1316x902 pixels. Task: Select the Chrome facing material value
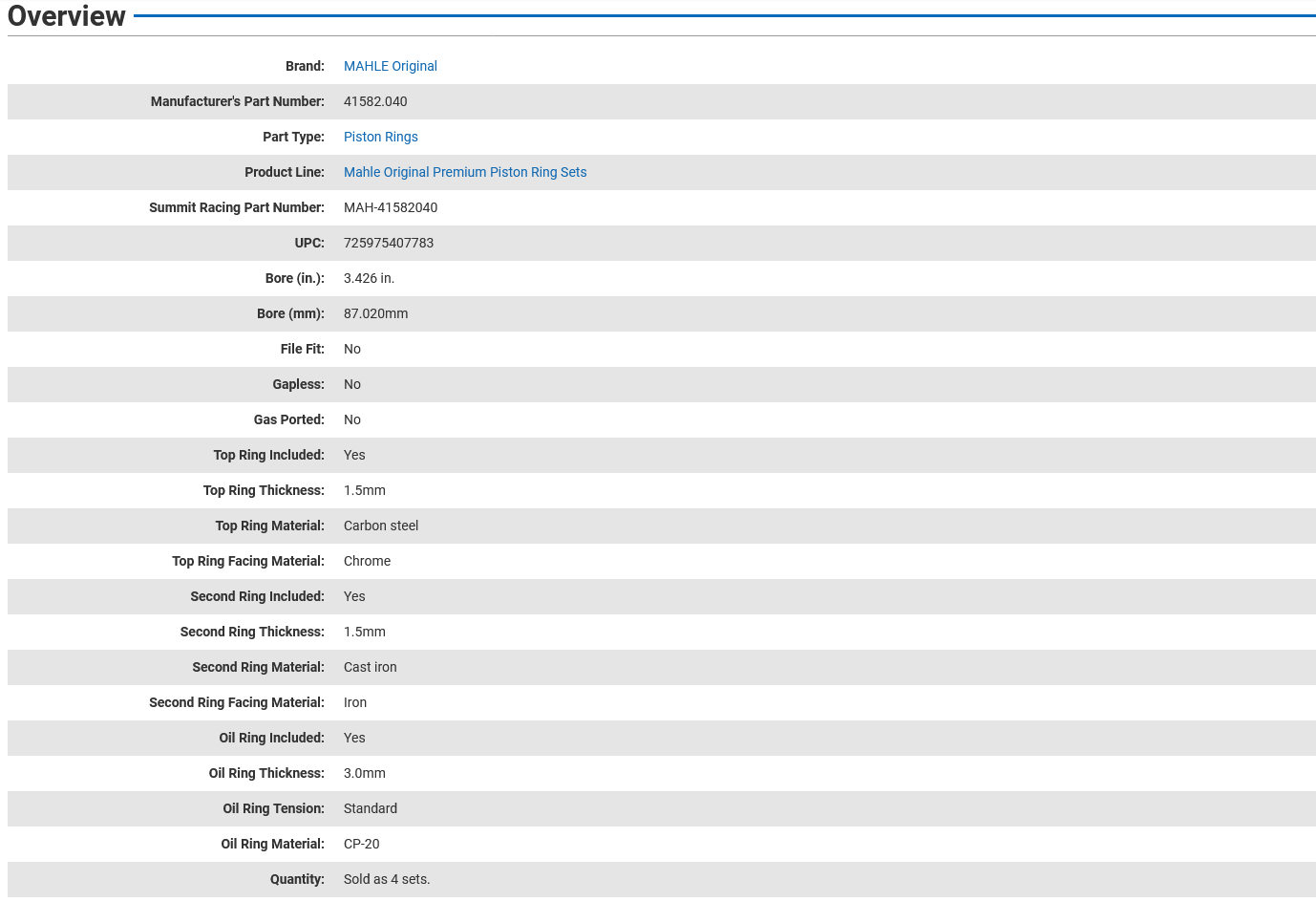click(x=367, y=561)
